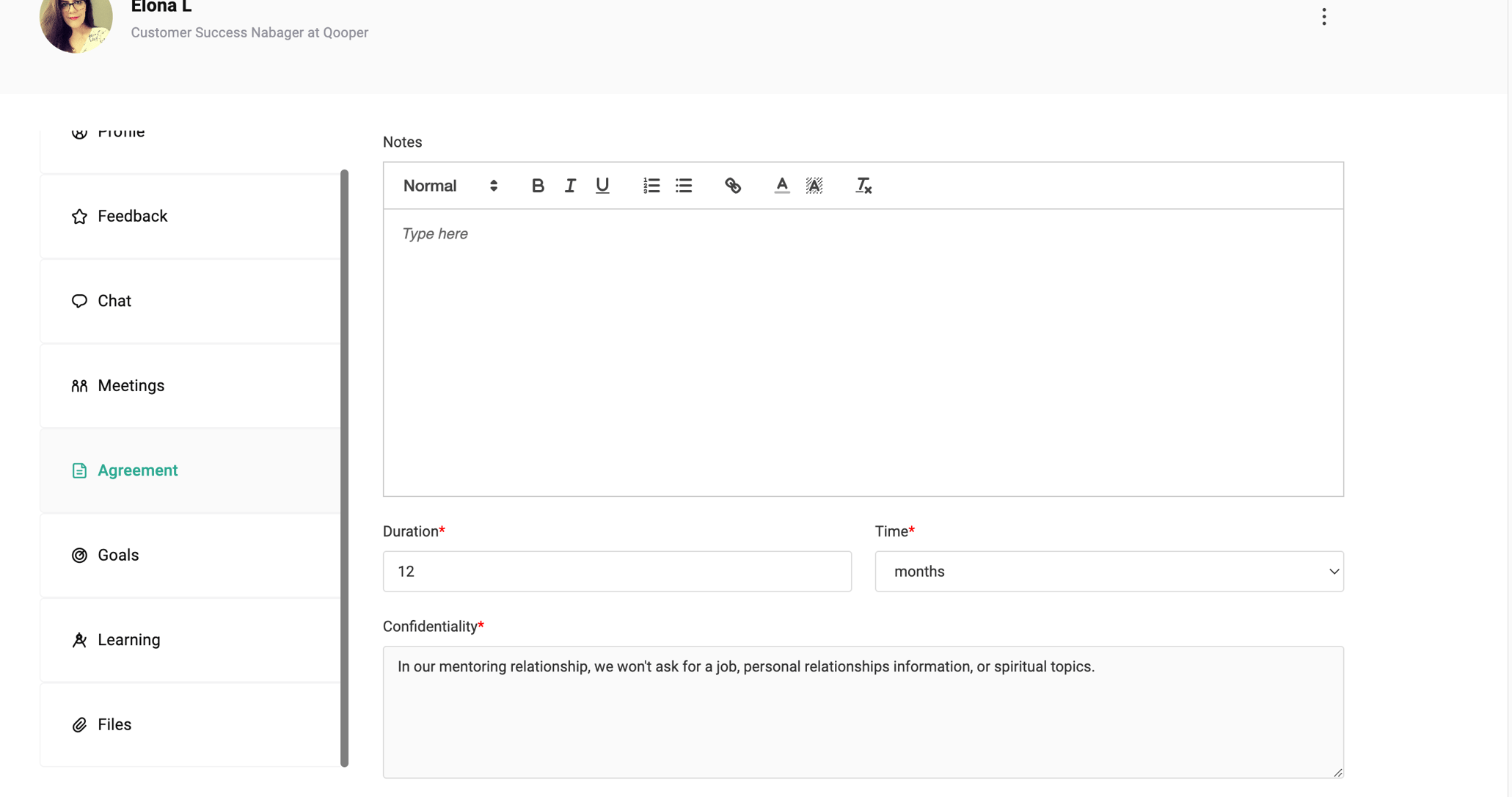Add a hyperlink in the Notes editor
The width and height of the screenshot is (1512, 797).
[x=733, y=186]
